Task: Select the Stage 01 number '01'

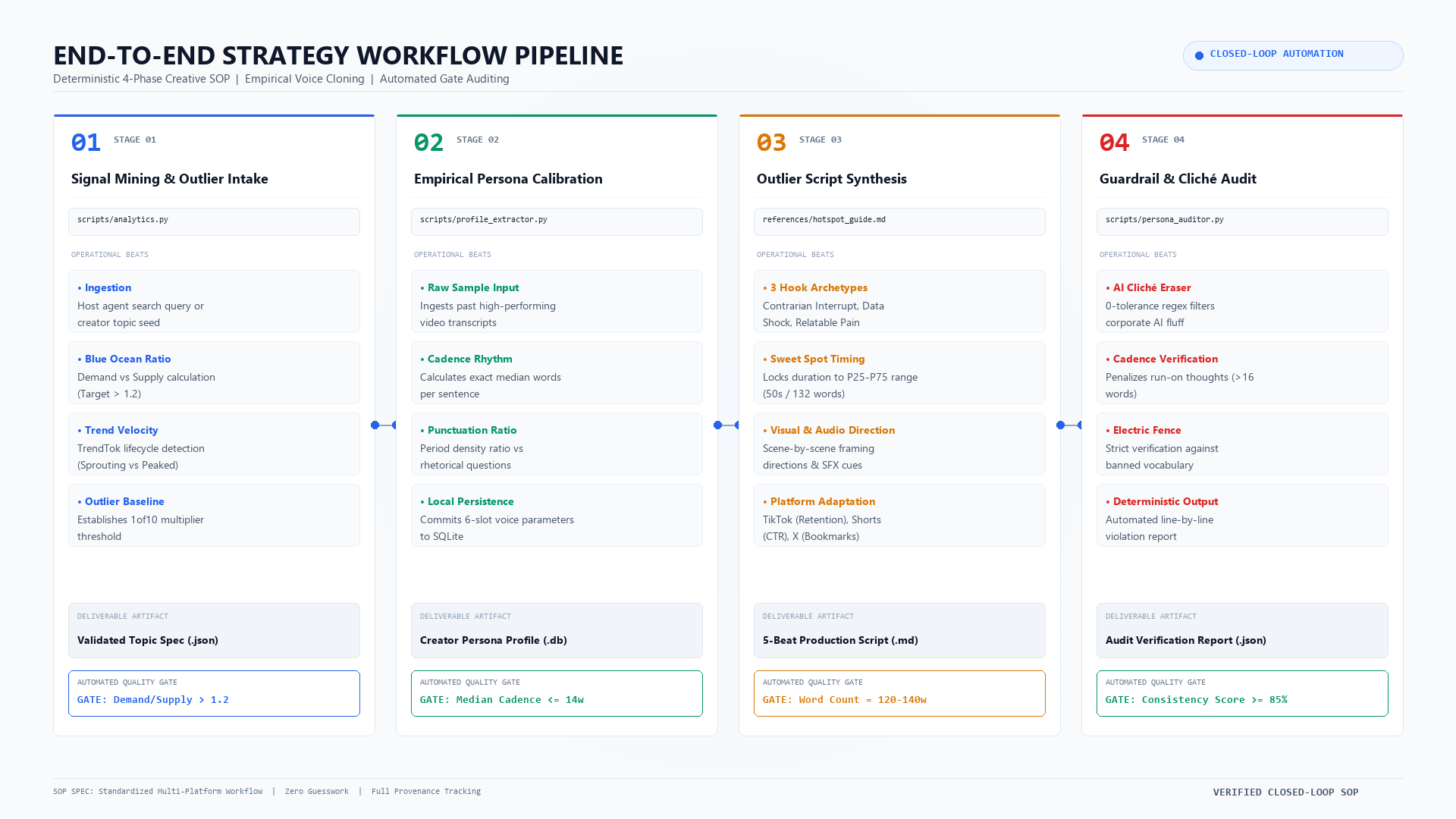Action: click(x=86, y=143)
